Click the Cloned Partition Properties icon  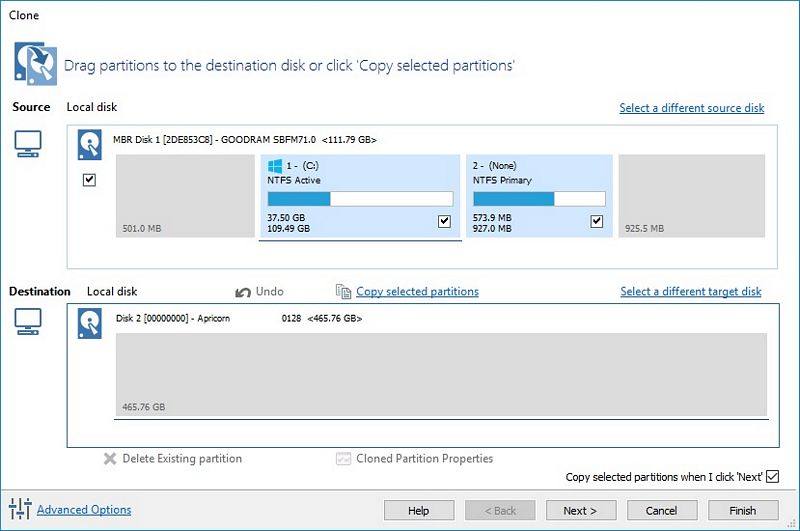pyautogui.click(x=343, y=459)
